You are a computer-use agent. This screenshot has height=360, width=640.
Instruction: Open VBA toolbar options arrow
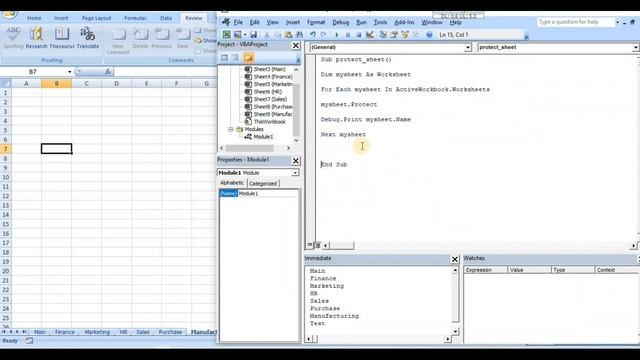point(526,37)
